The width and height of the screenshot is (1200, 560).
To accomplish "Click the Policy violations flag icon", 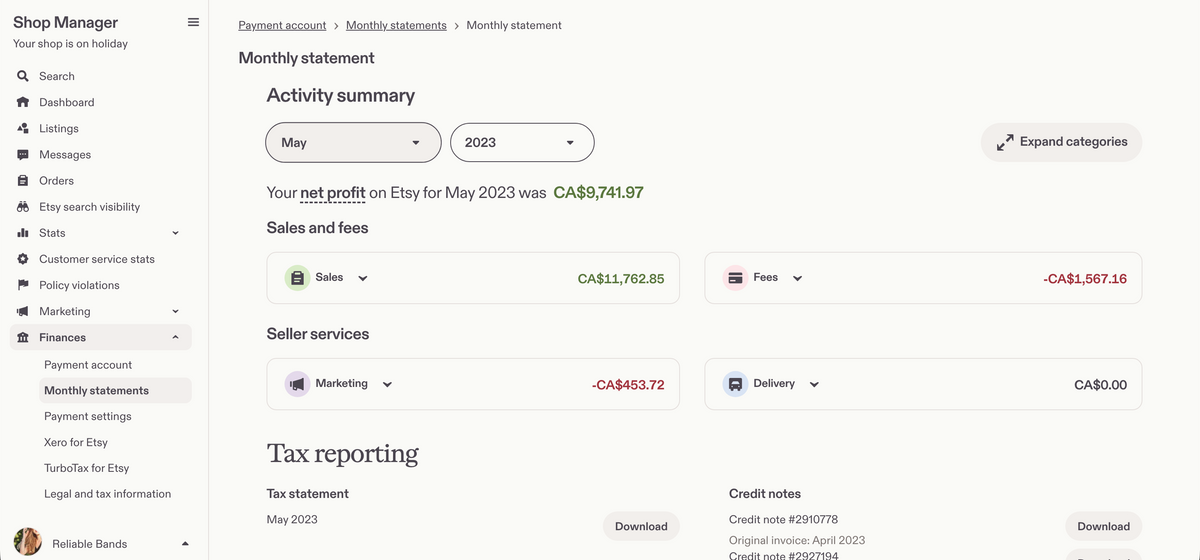I will (x=23, y=285).
